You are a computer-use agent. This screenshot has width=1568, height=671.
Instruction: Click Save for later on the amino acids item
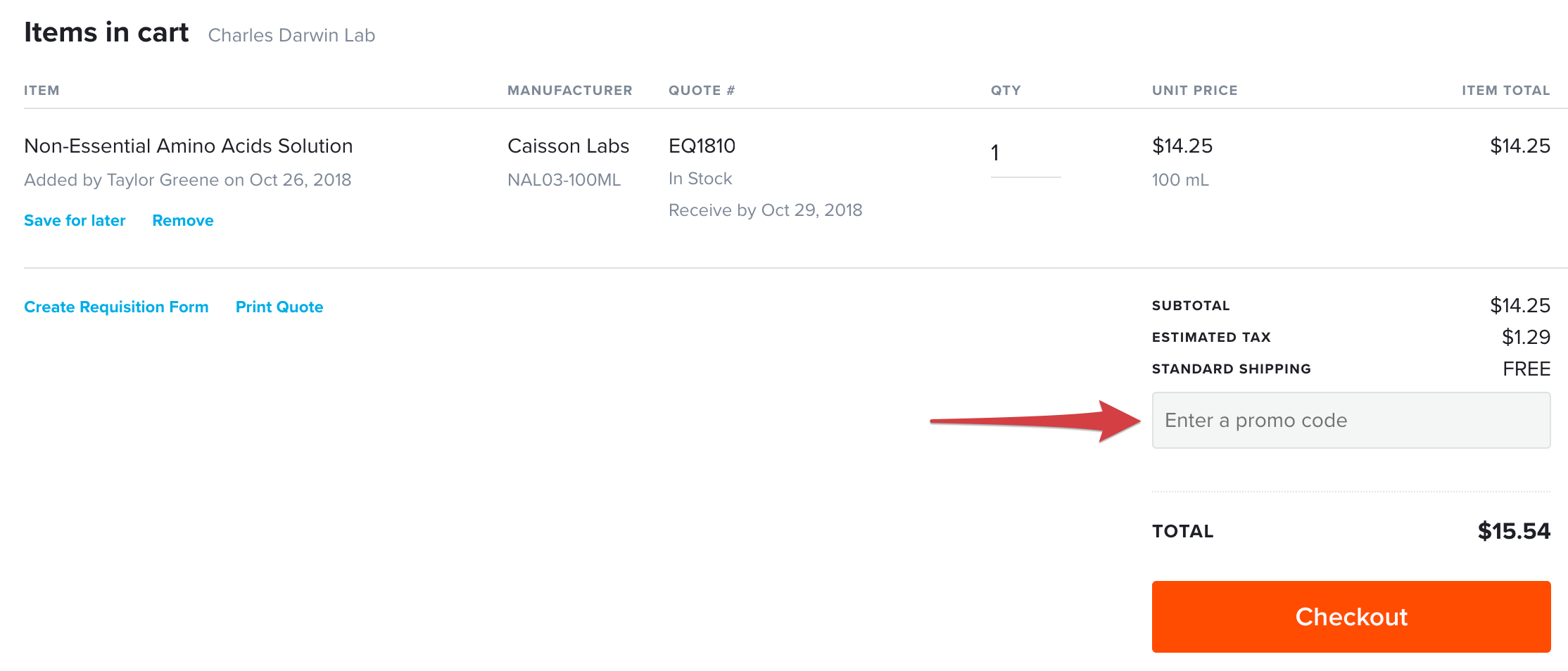coord(74,220)
